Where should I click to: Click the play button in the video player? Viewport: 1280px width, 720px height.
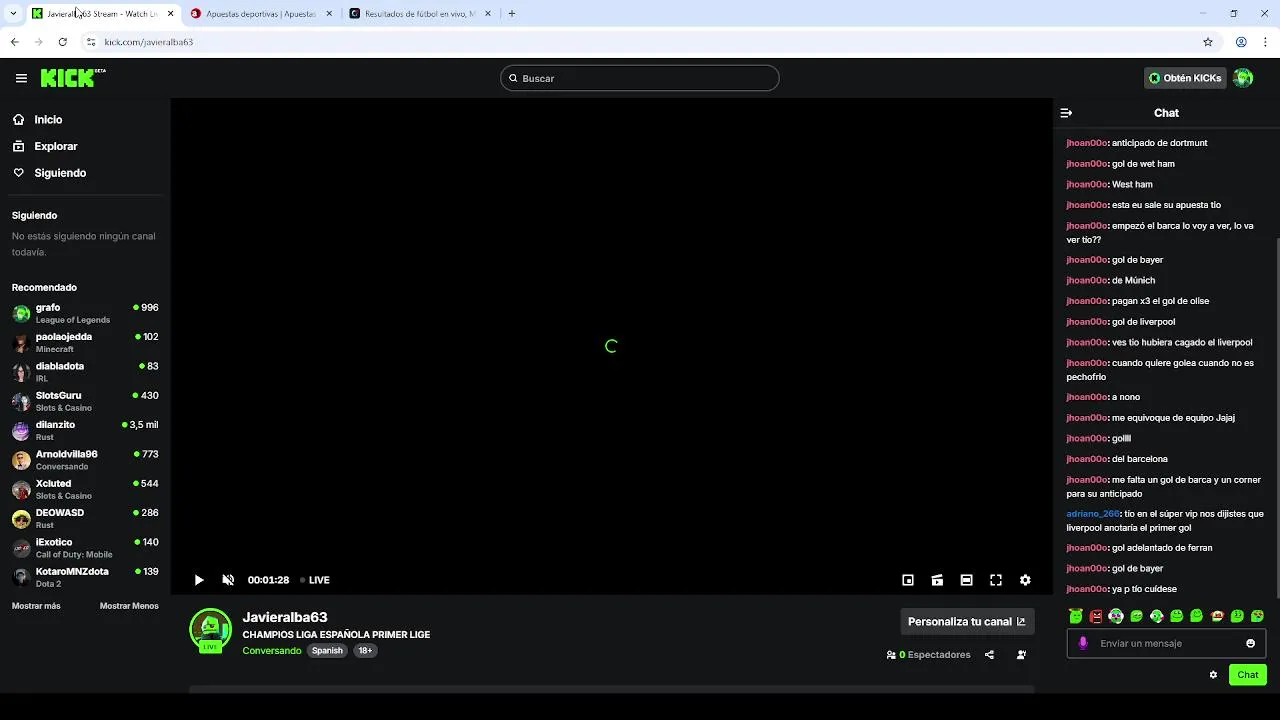pyautogui.click(x=199, y=580)
